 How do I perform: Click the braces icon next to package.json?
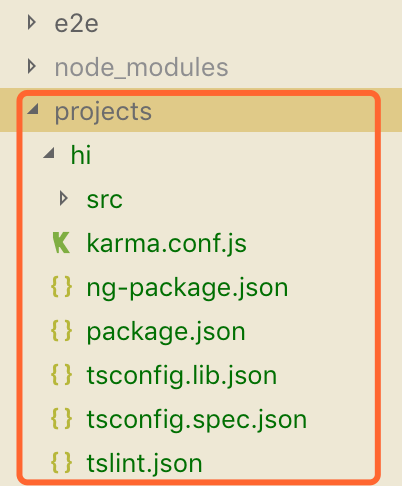coord(61,331)
